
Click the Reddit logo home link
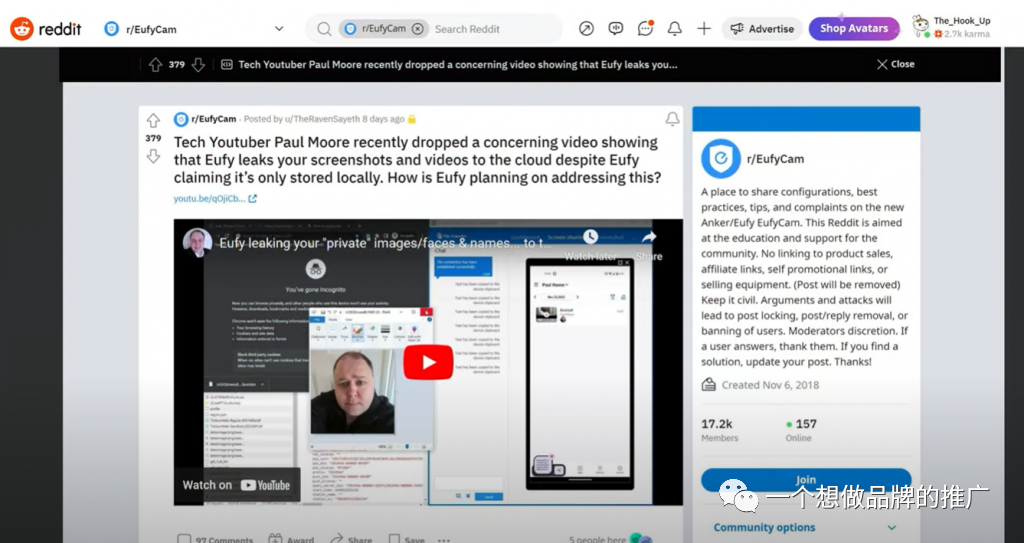(46, 29)
